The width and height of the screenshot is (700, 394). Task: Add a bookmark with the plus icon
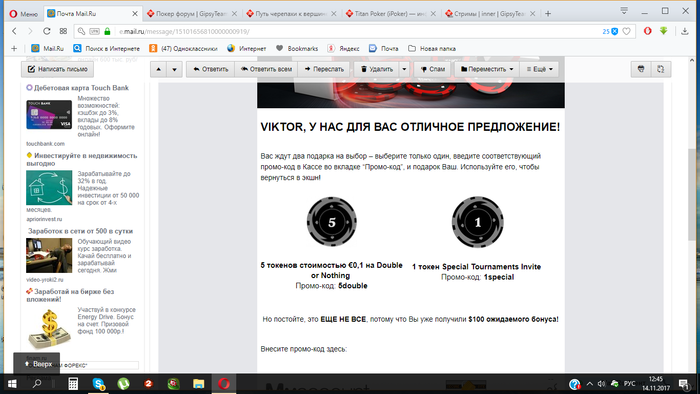pos(14,48)
